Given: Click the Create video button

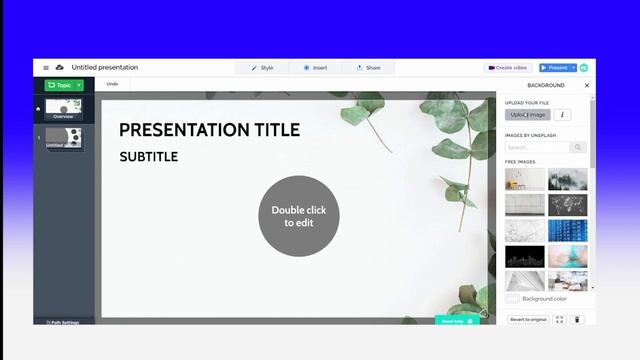Looking at the screenshot, I should (508, 68).
